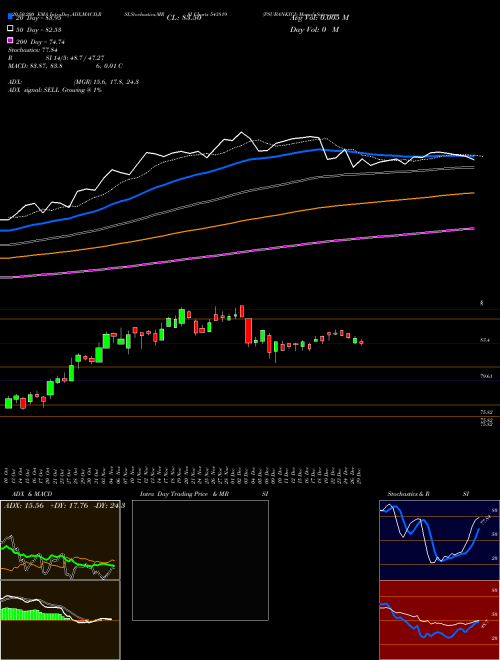Click the white 50 Day legend swatch
This screenshot has width=500, height=660.
(x=10, y=29)
